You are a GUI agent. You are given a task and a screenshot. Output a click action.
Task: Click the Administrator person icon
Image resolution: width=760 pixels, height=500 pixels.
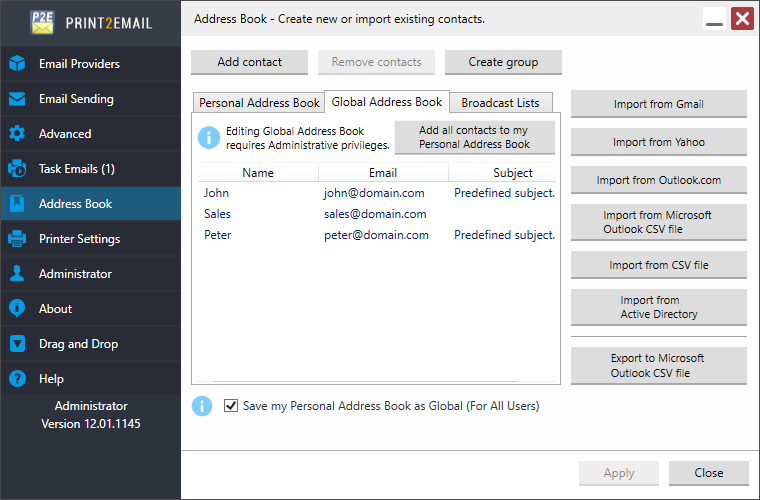[x=17, y=274]
